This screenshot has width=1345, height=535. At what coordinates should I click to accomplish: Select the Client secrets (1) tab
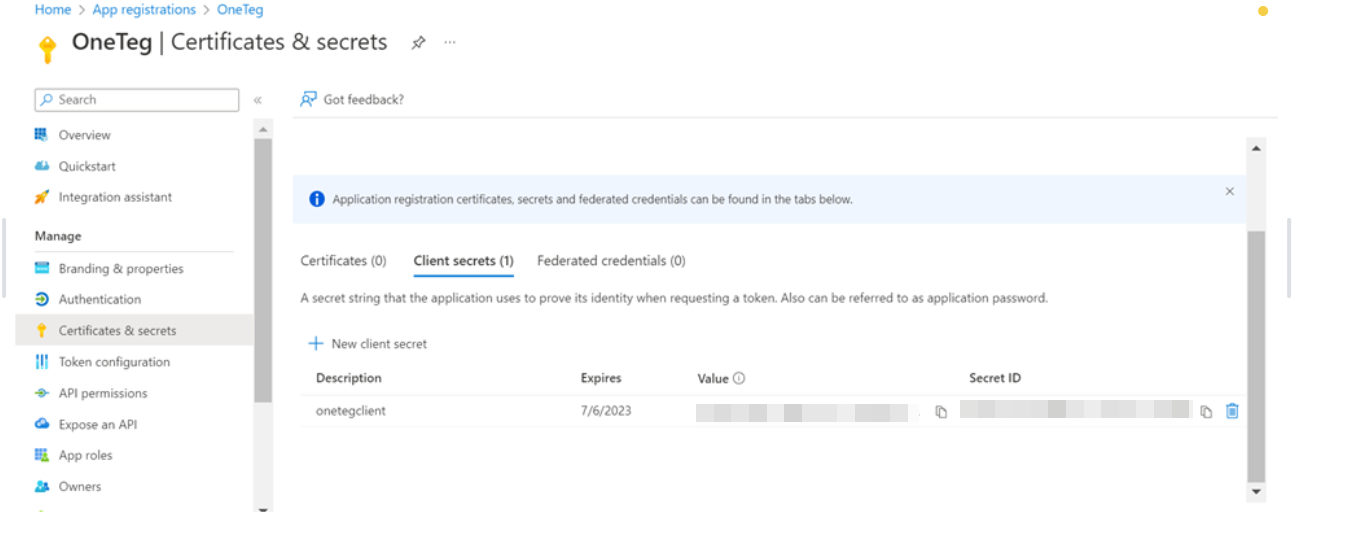(x=463, y=261)
